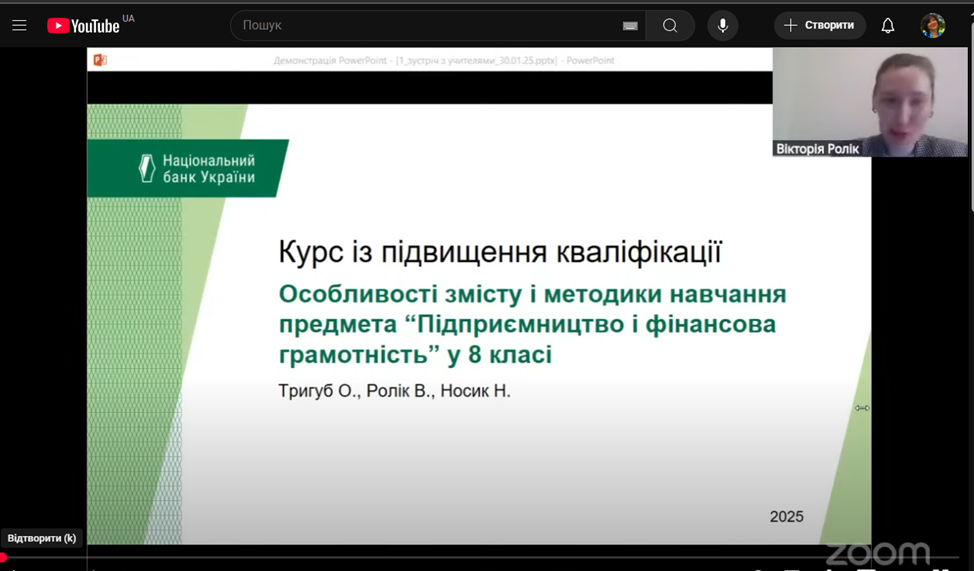Start voice search with the microphone icon

point(722,26)
